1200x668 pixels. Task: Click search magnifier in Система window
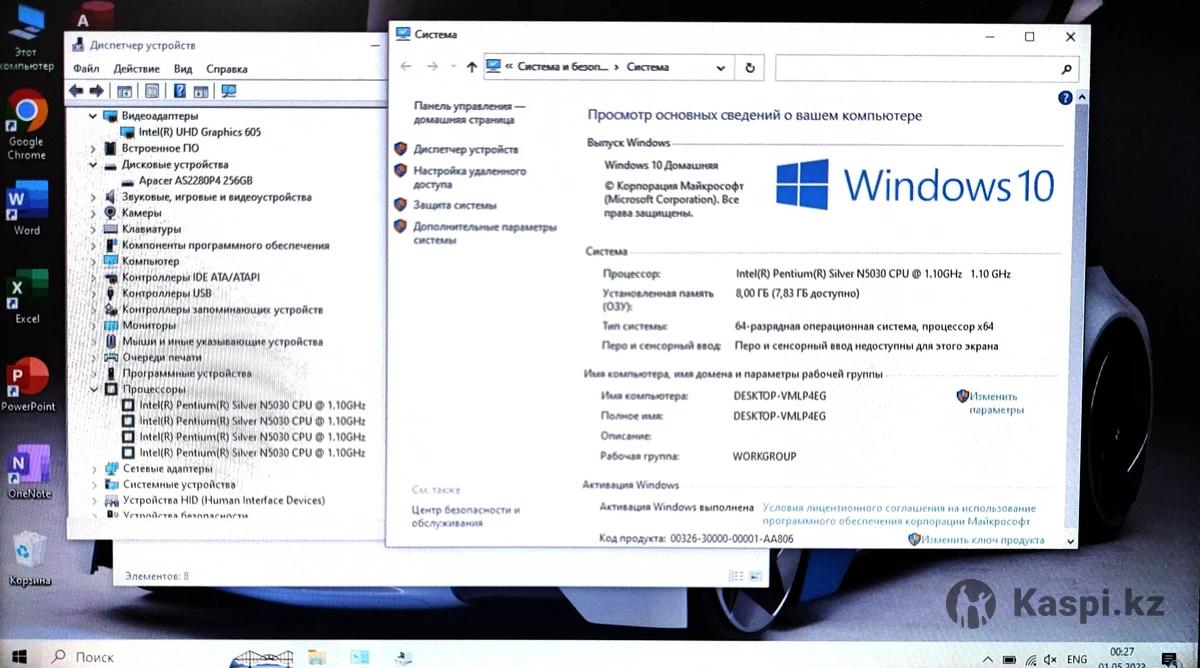[1066, 68]
